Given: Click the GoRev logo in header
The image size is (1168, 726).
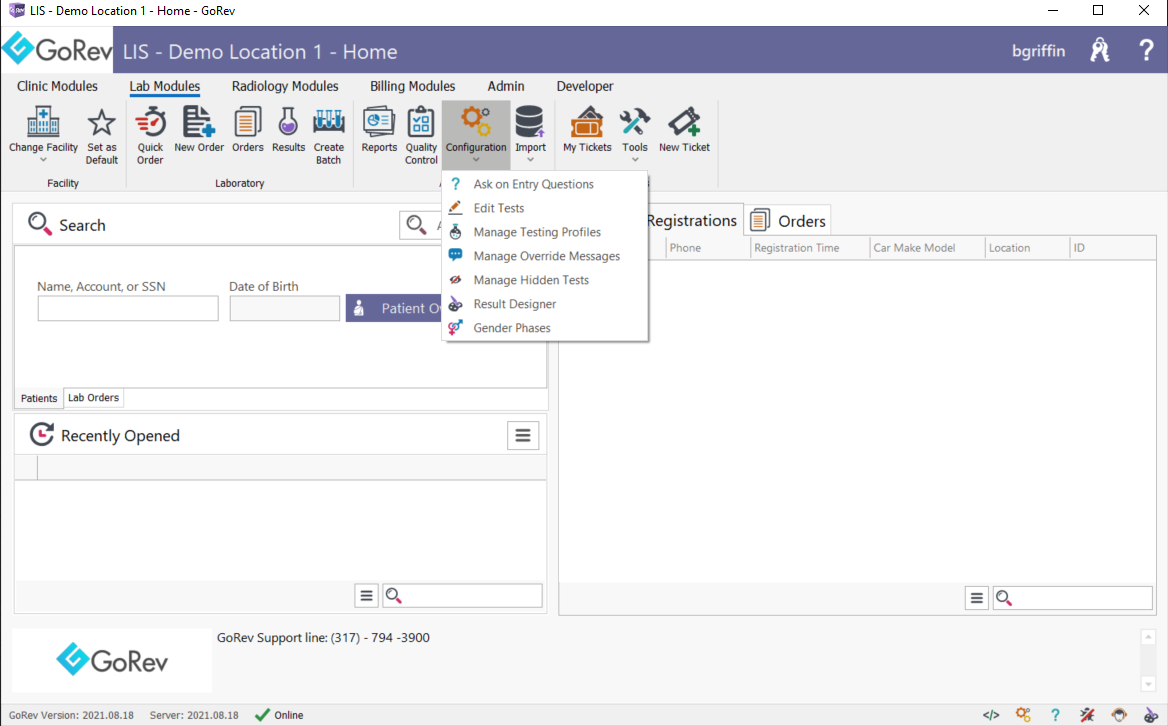Looking at the screenshot, I should pos(57,50).
